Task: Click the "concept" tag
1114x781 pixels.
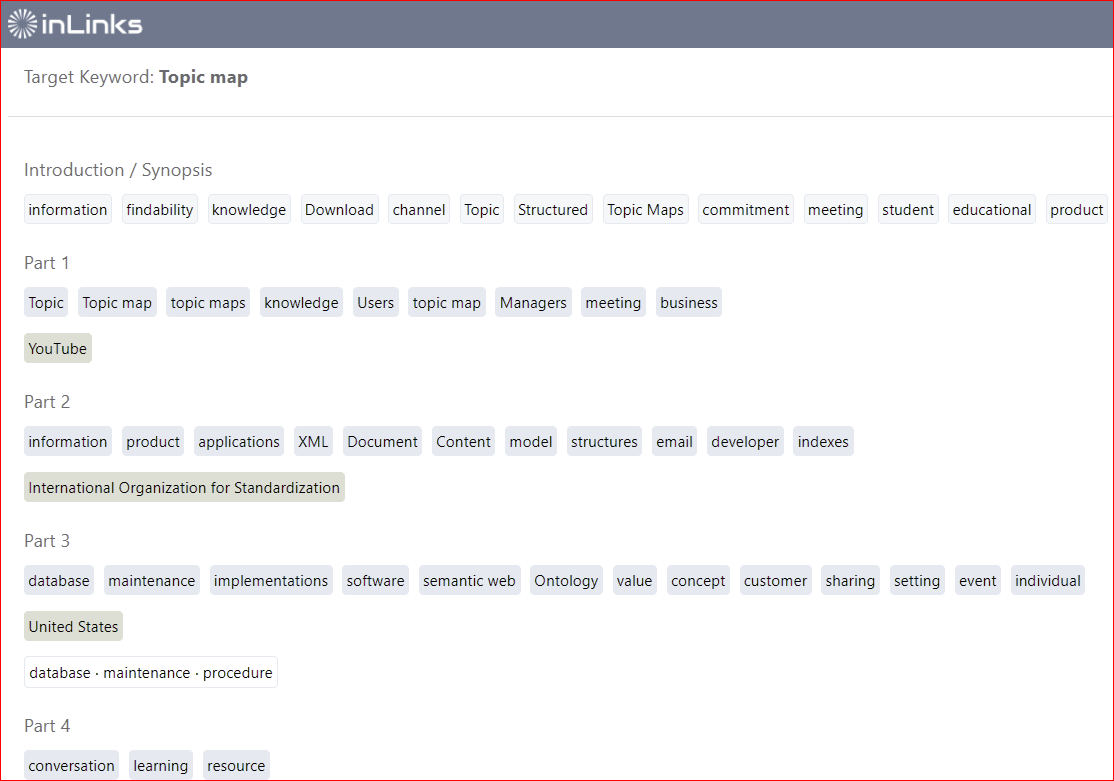Action: (x=698, y=581)
